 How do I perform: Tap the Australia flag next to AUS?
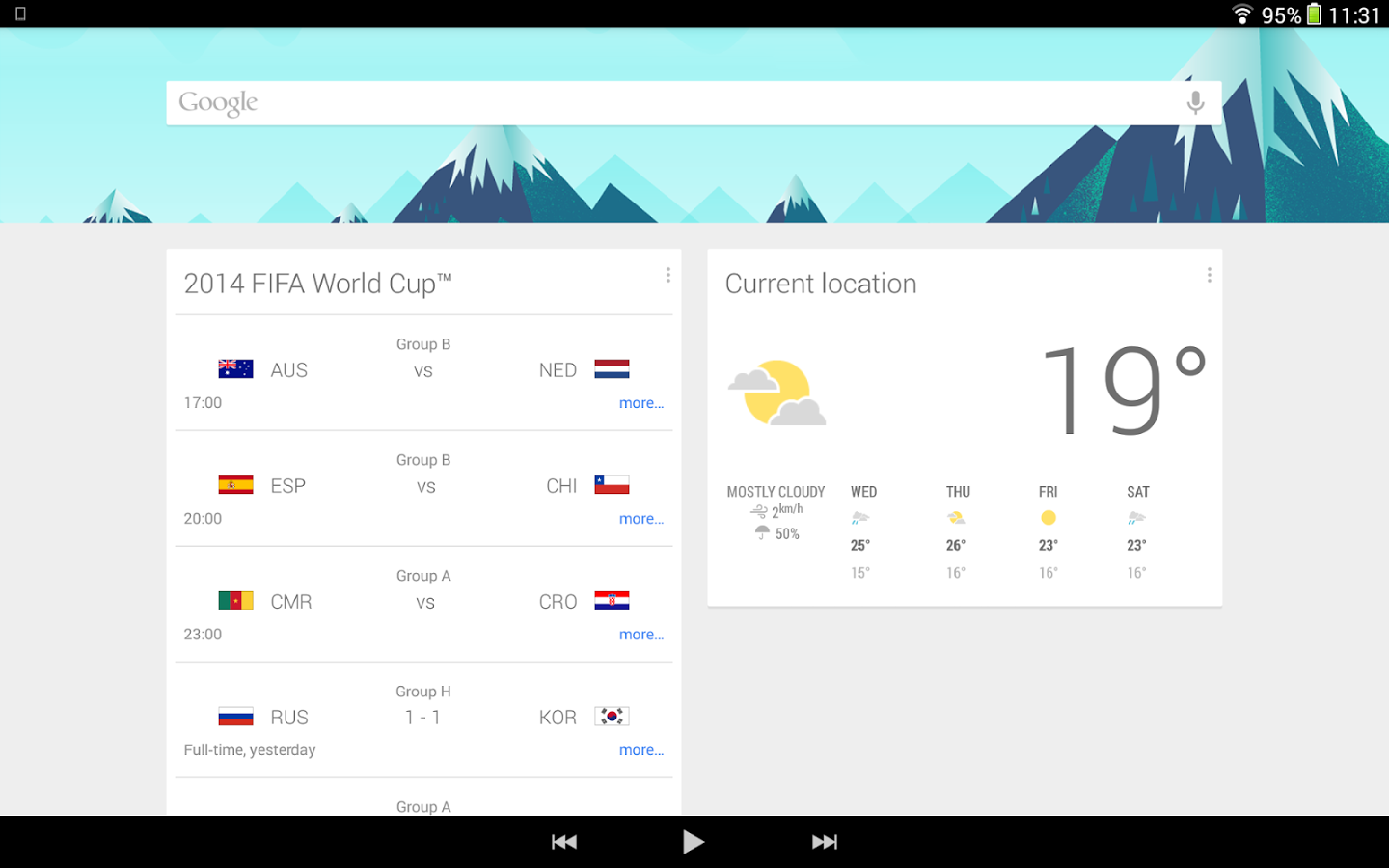coord(234,367)
